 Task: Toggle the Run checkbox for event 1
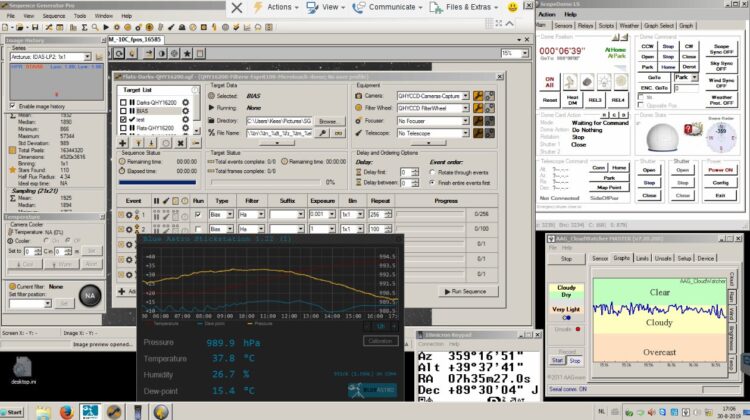tap(198, 215)
